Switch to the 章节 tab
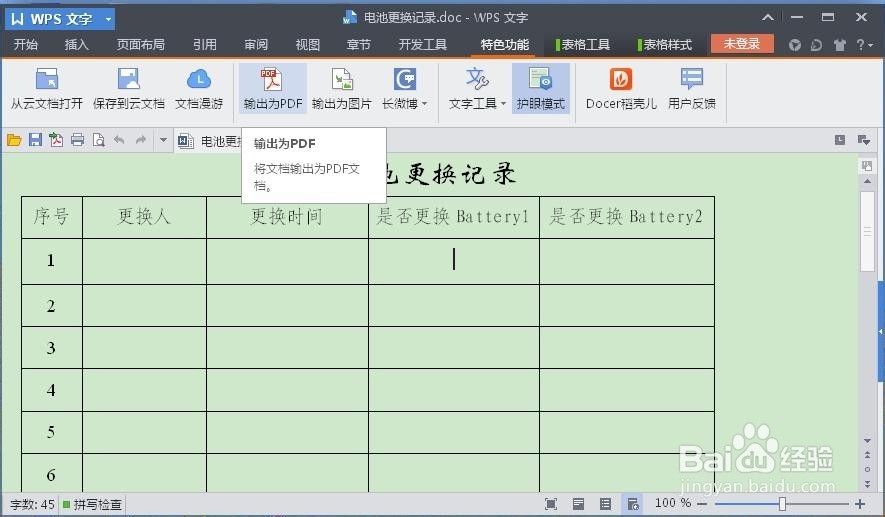Screen dimensions: 885x517 coord(359,45)
